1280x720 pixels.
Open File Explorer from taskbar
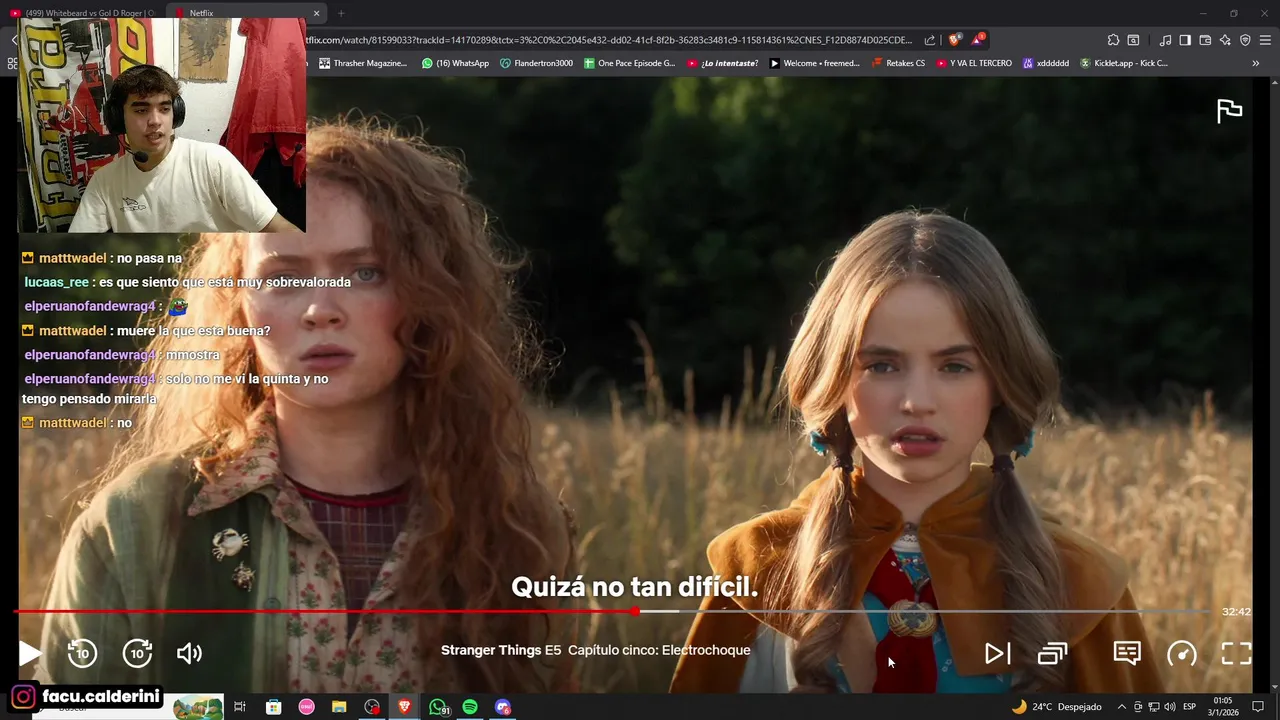point(339,707)
